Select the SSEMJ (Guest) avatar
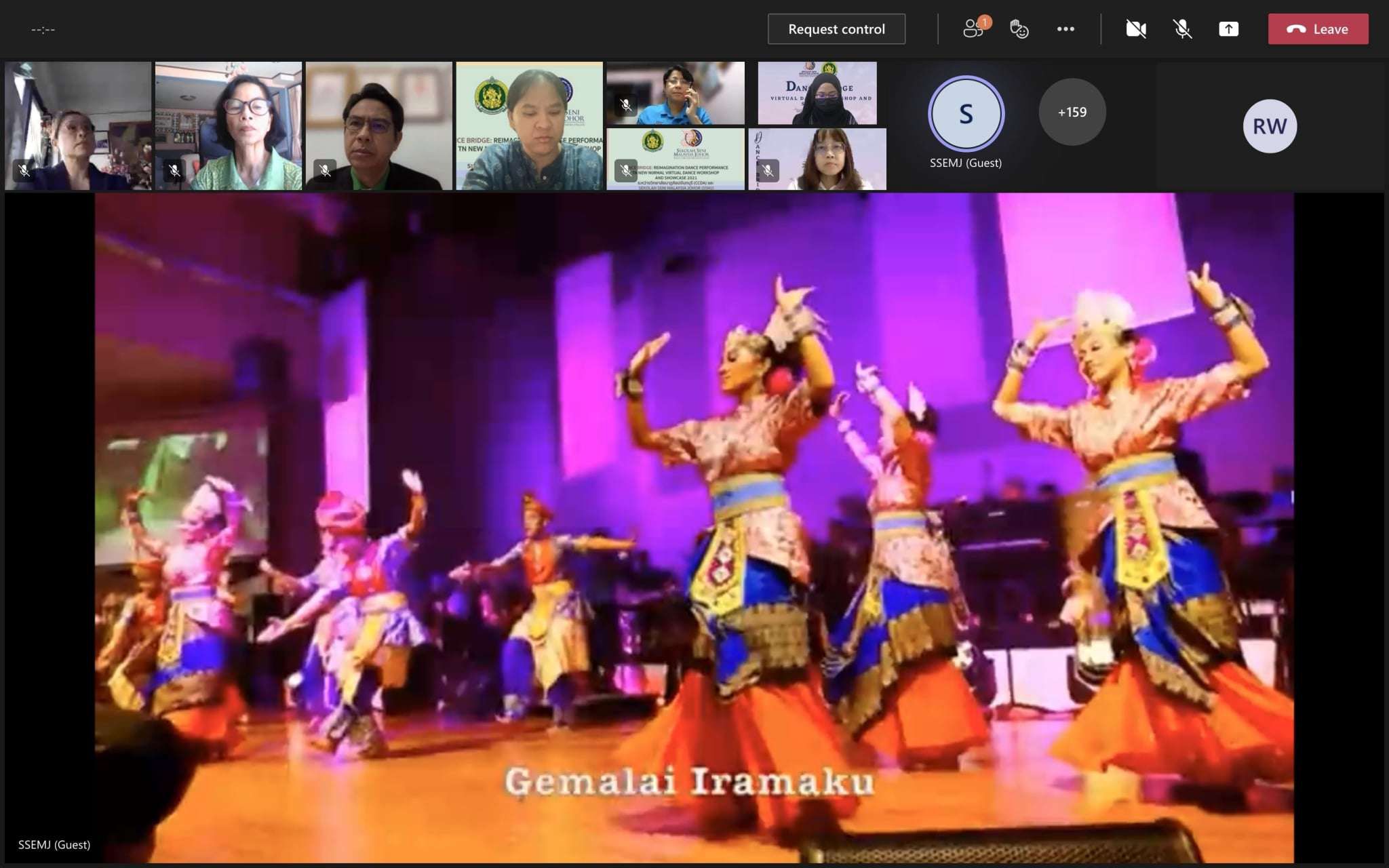The width and height of the screenshot is (1389, 868). pos(966,113)
